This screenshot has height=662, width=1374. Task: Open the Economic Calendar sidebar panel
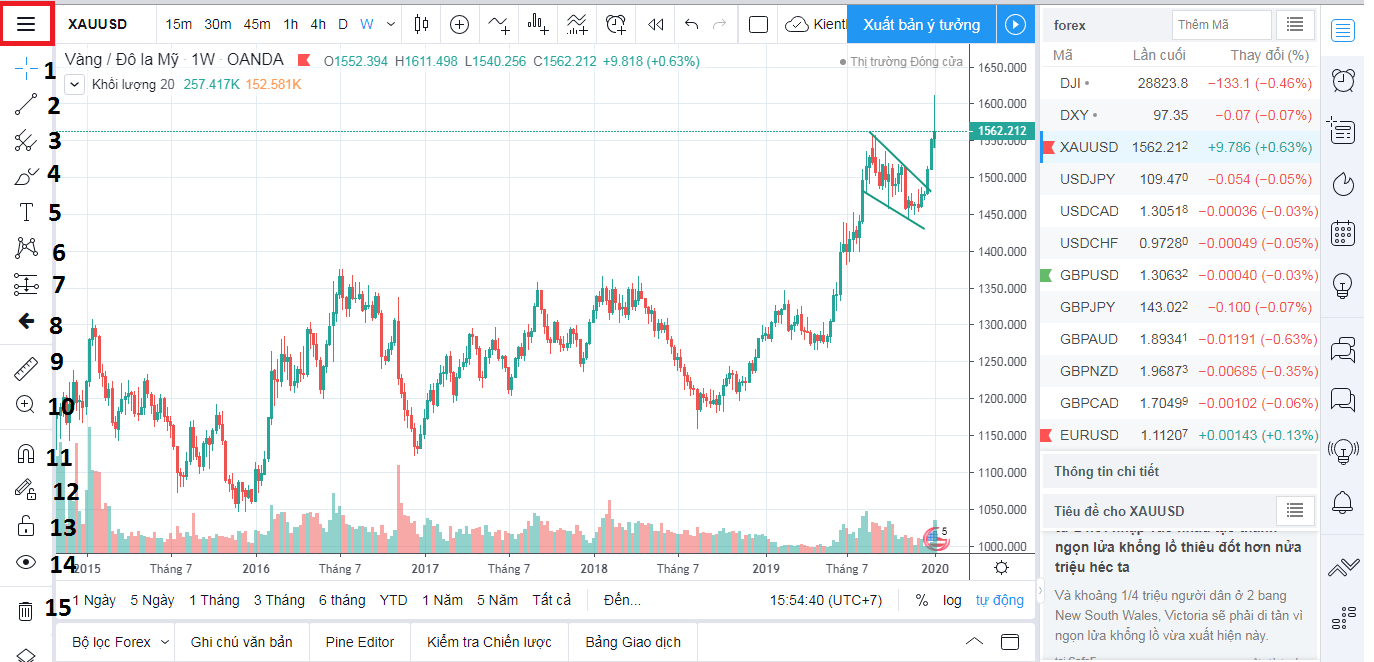point(1345,234)
